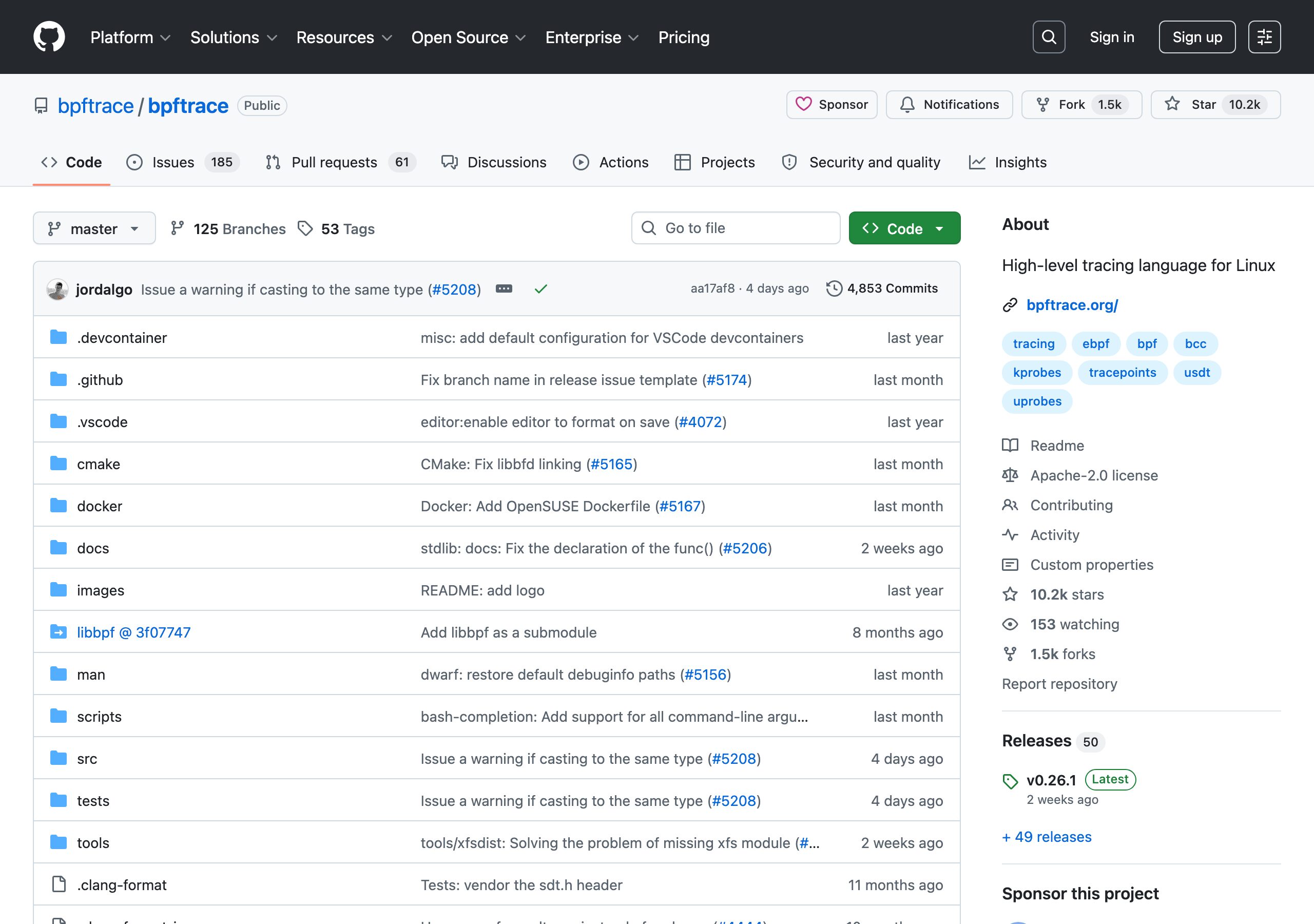Select the Code tab

71,163
